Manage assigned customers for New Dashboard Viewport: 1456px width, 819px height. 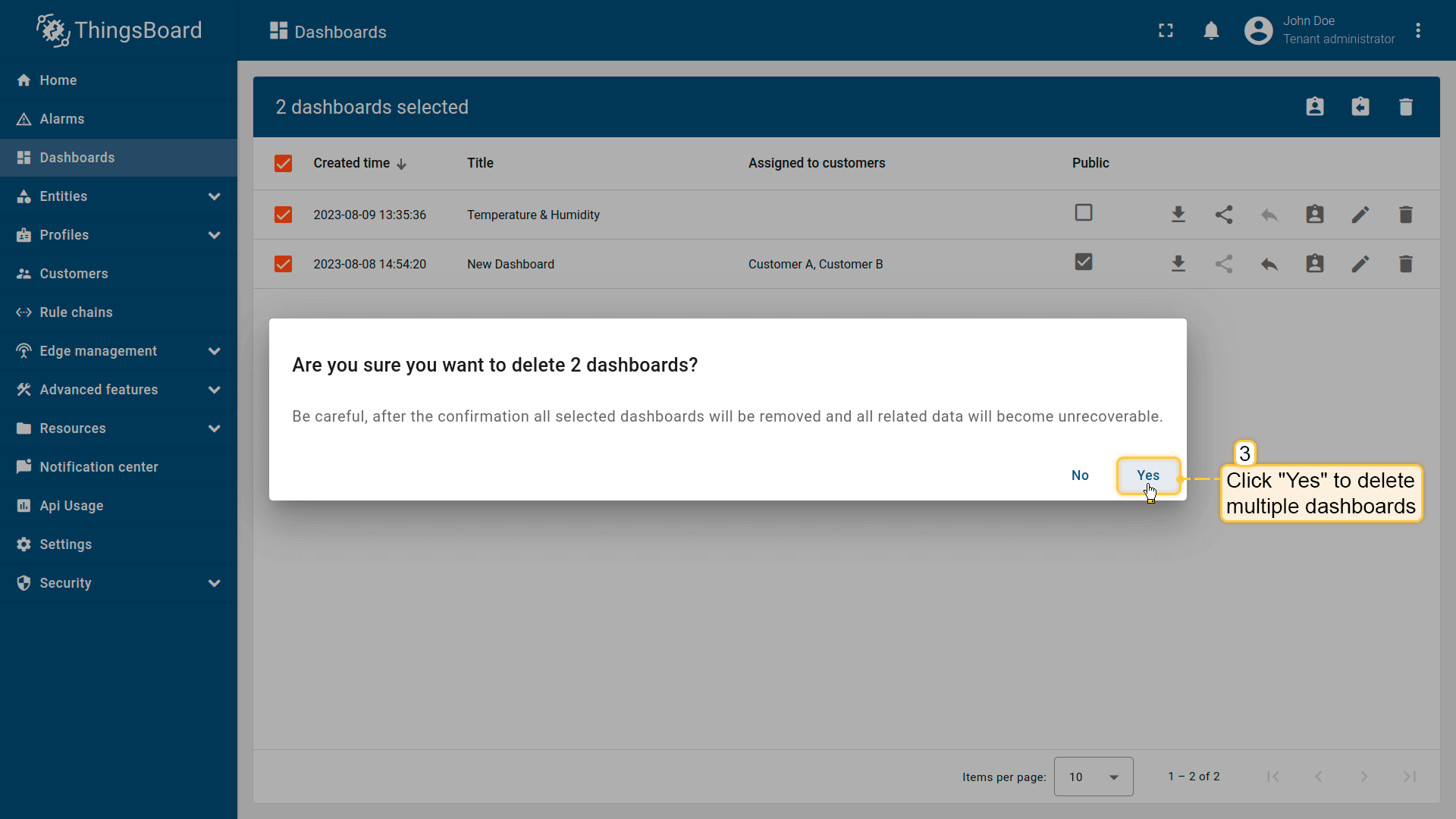[x=1314, y=264]
